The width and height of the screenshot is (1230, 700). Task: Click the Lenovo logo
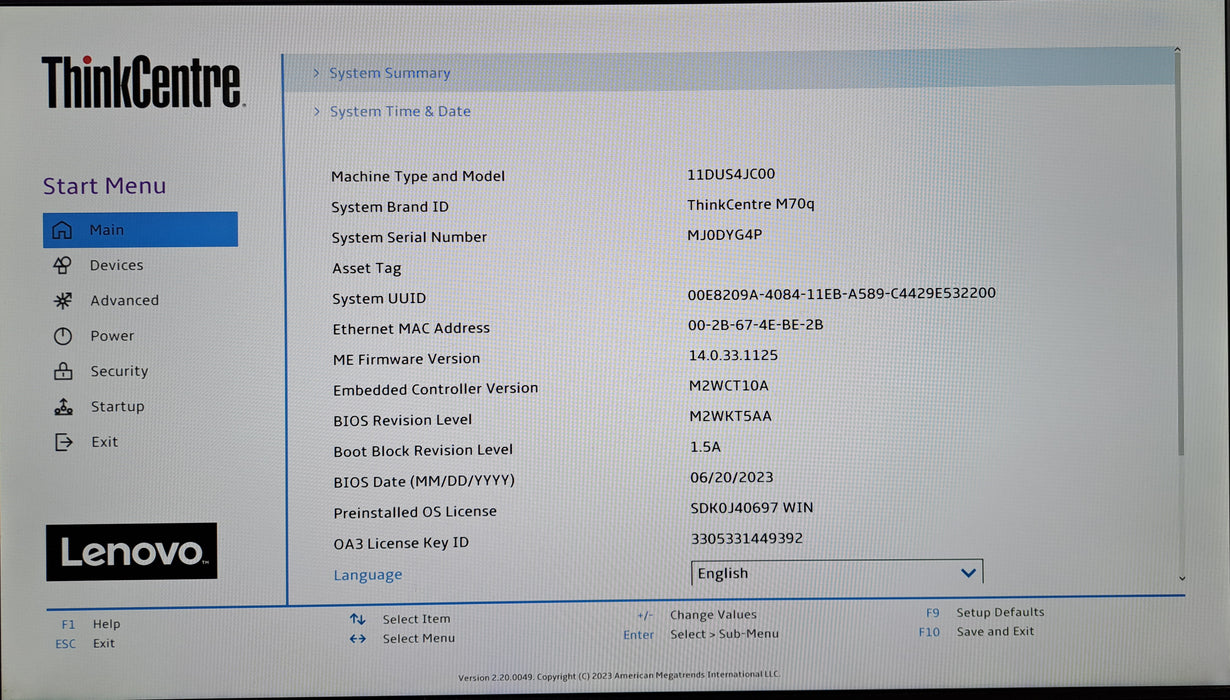(131, 552)
